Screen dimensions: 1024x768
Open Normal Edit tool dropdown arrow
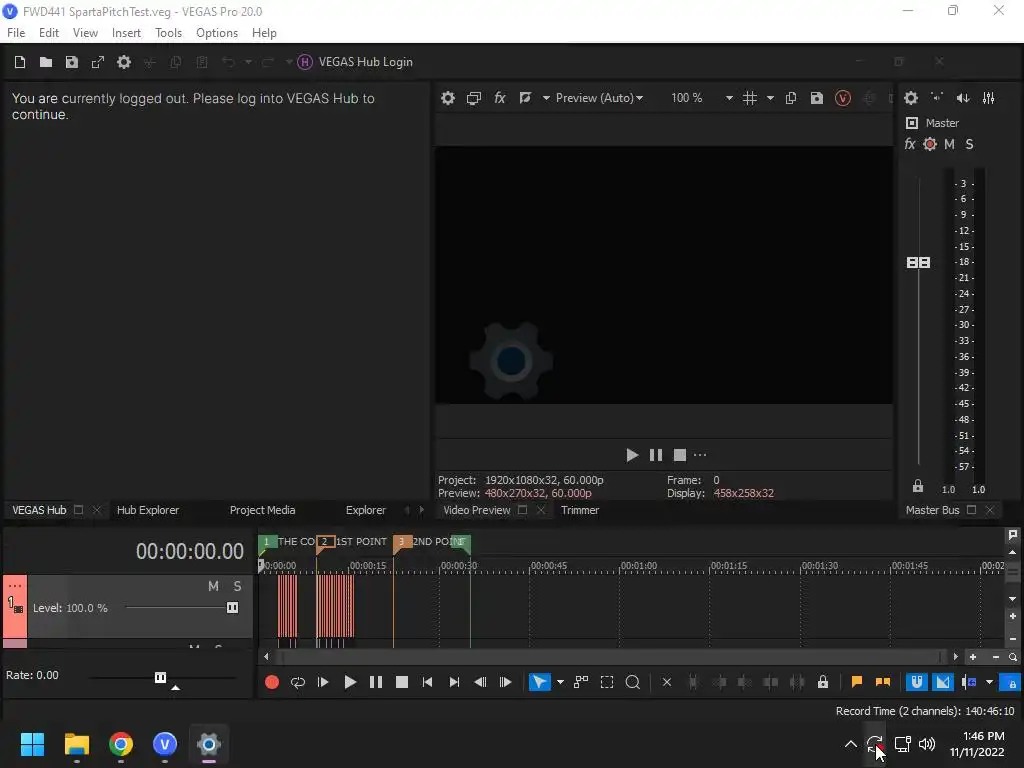coord(560,682)
